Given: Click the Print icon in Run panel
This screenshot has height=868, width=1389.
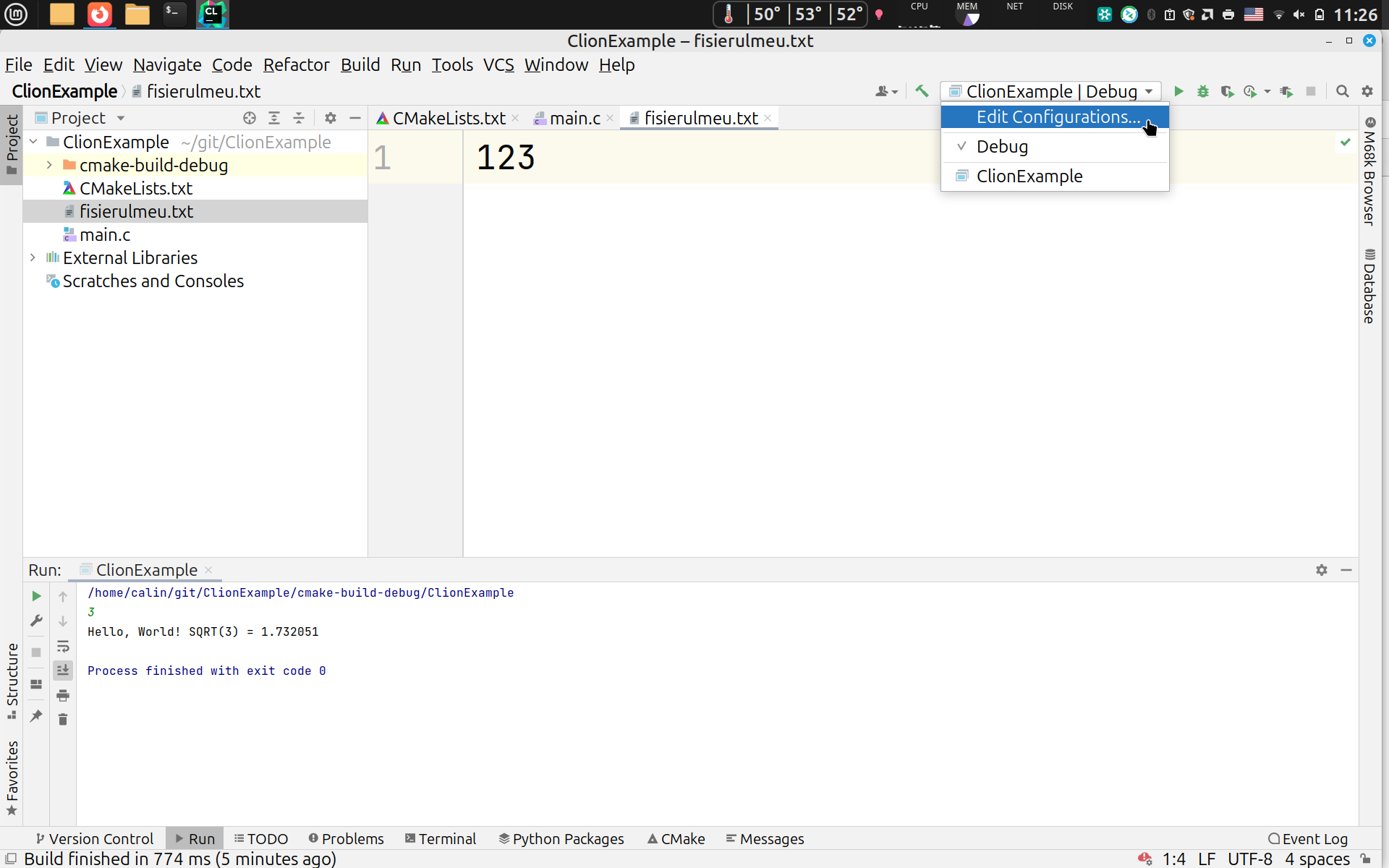Looking at the screenshot, I should click(x=63, y=695).
